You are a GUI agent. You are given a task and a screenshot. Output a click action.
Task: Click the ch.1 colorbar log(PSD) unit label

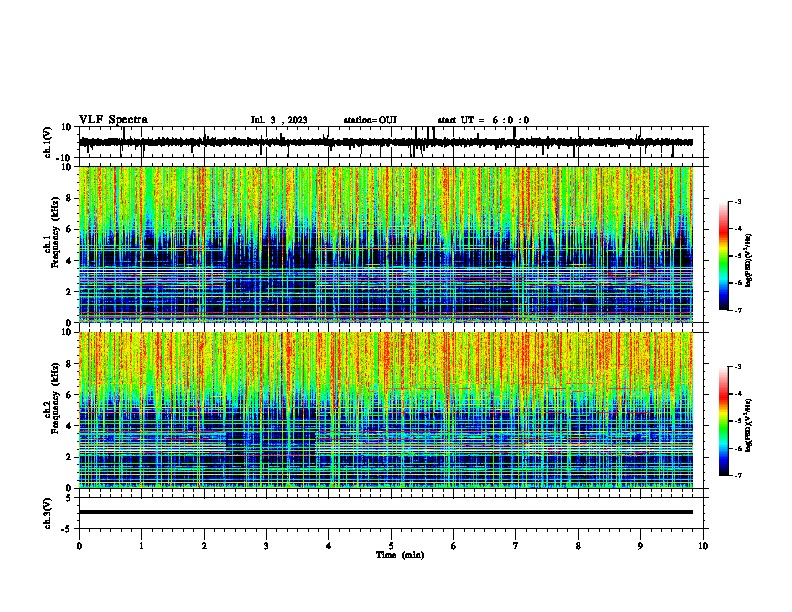(749, 260)
